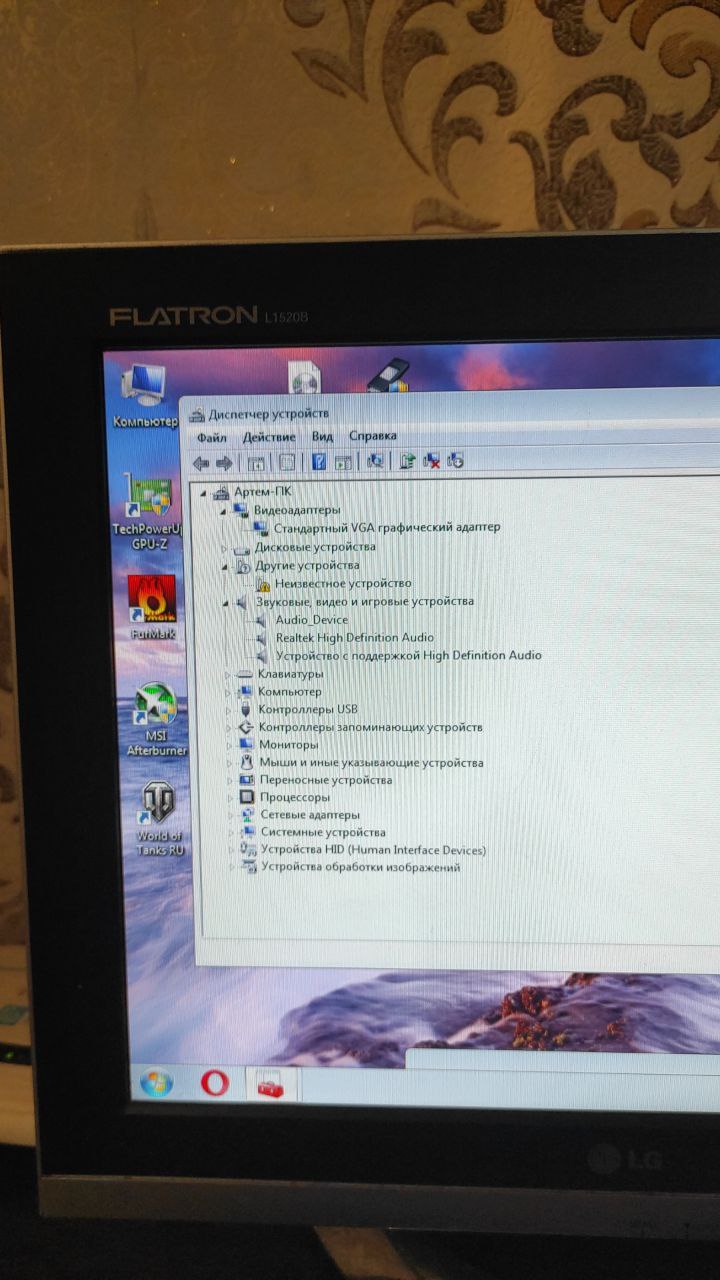The image size is (720, 1280).
Task: Select the Компьютер tree category
Action: (290, 692)
